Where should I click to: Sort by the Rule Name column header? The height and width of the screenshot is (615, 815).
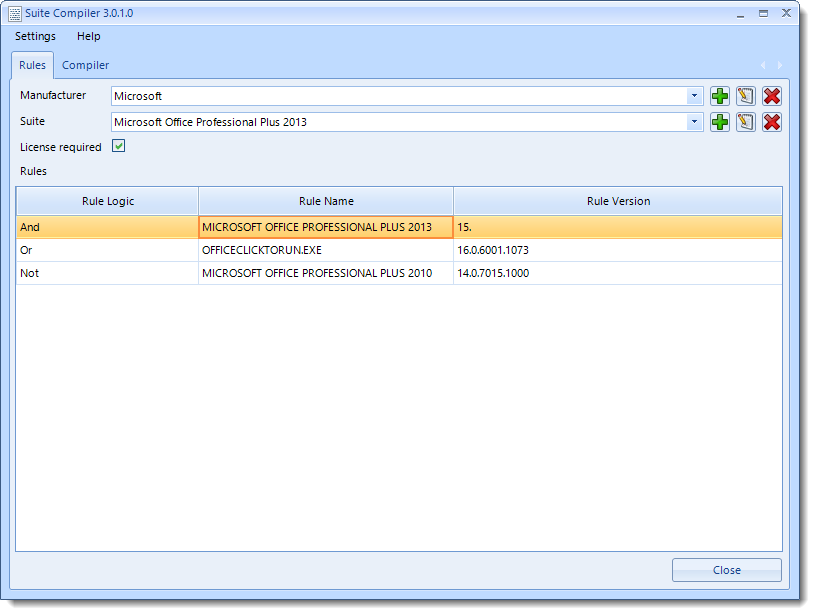click(x=326, y=201)
